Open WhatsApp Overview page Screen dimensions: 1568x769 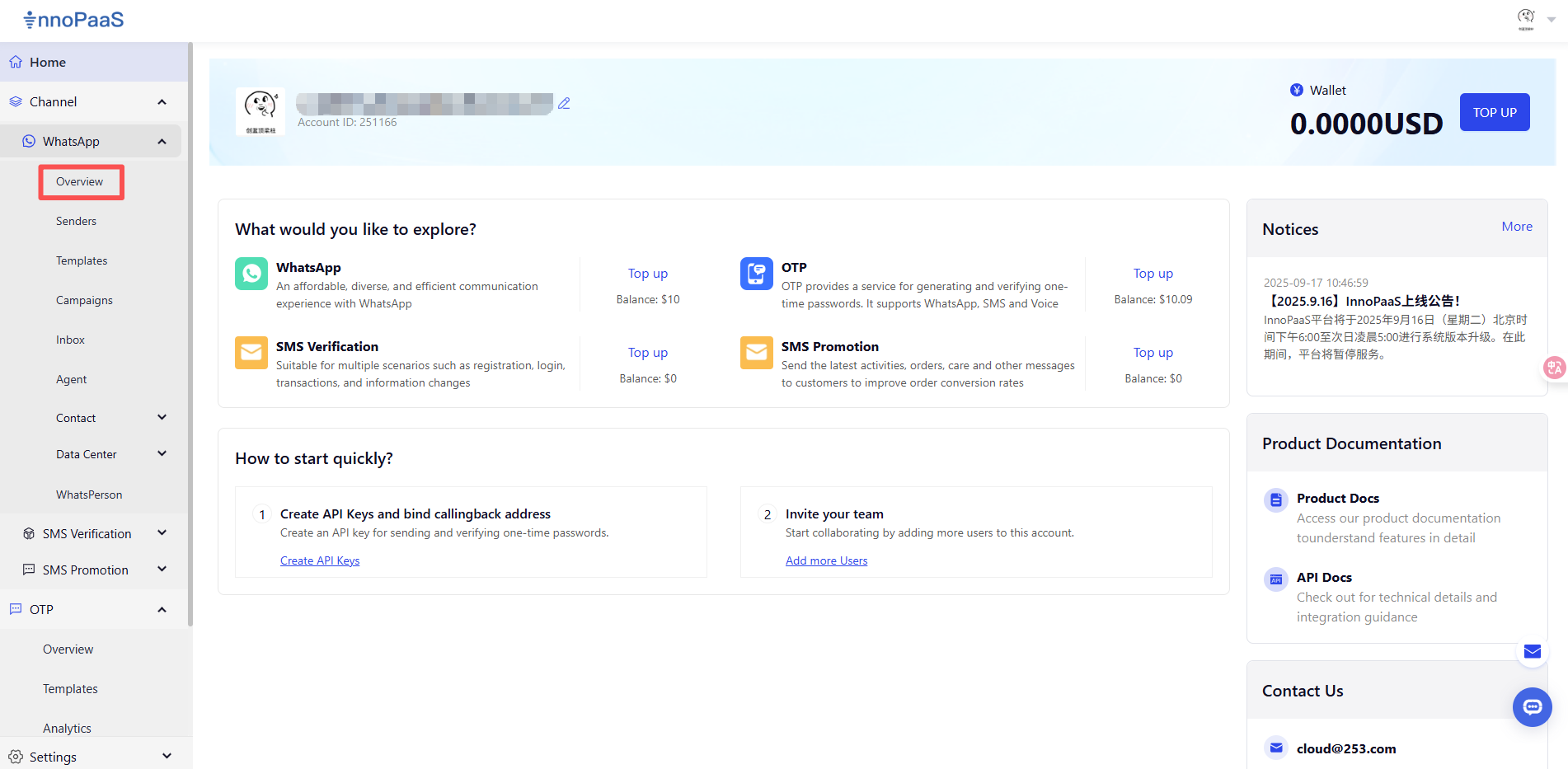80,181
